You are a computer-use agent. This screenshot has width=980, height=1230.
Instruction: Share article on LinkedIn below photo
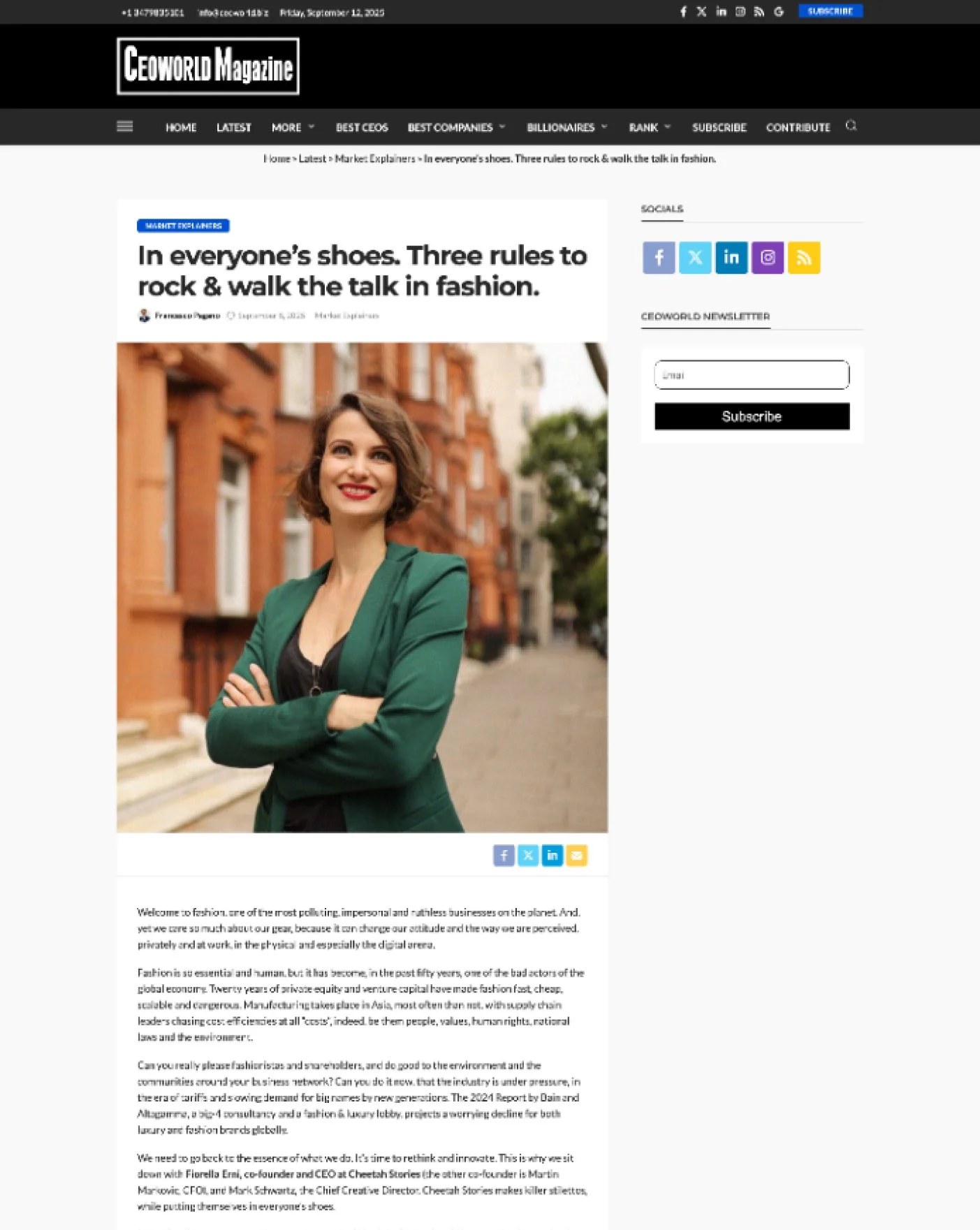(553, 855)
